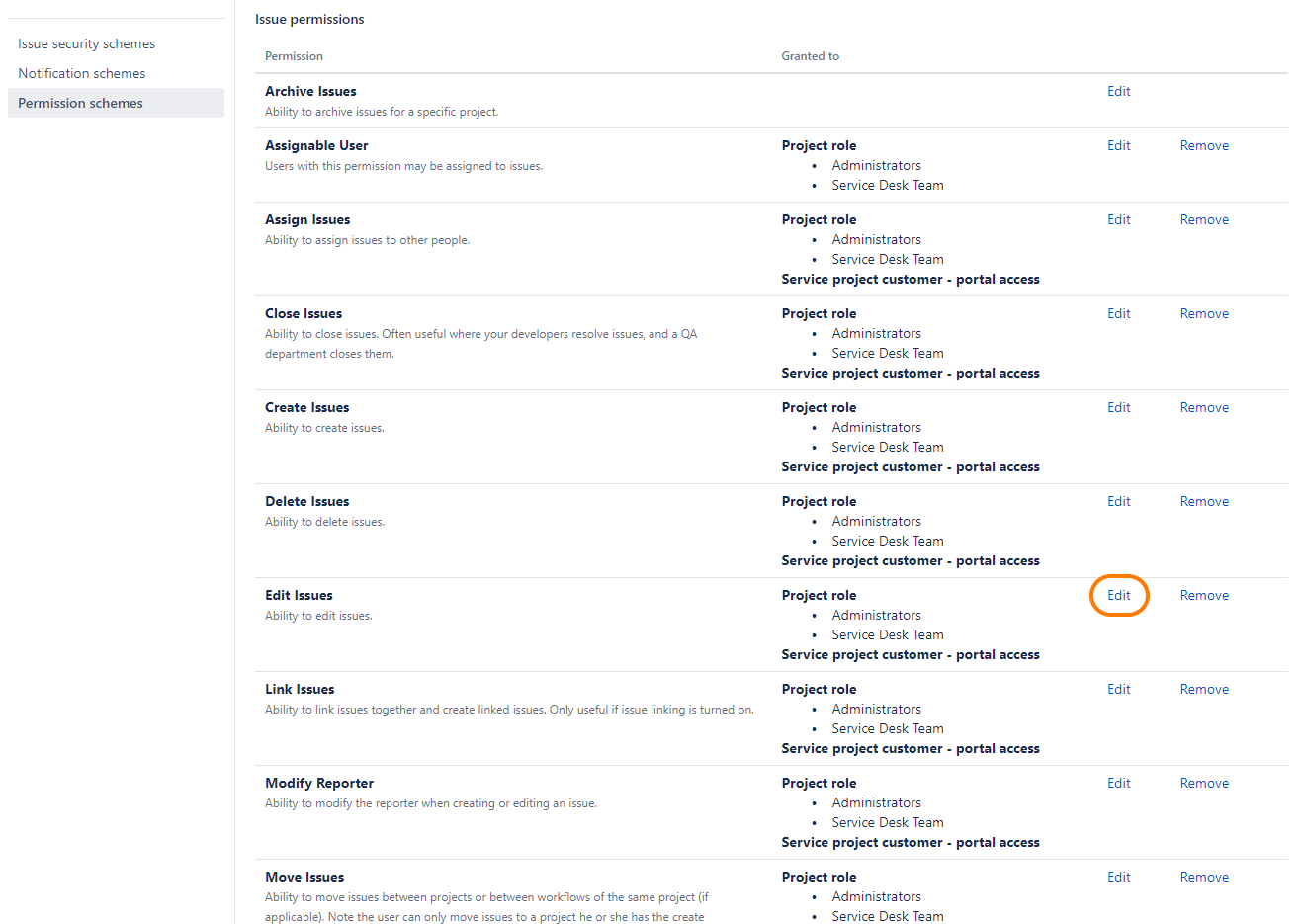This screenshot has height=924, width=1305.
Task: Remove grants from Modify Reporter
Action: click(x=1203, y=783)
